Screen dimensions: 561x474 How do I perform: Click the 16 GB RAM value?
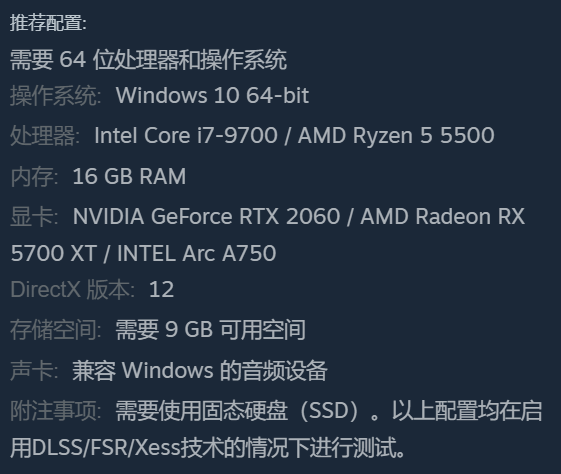(x=129, y=176)
